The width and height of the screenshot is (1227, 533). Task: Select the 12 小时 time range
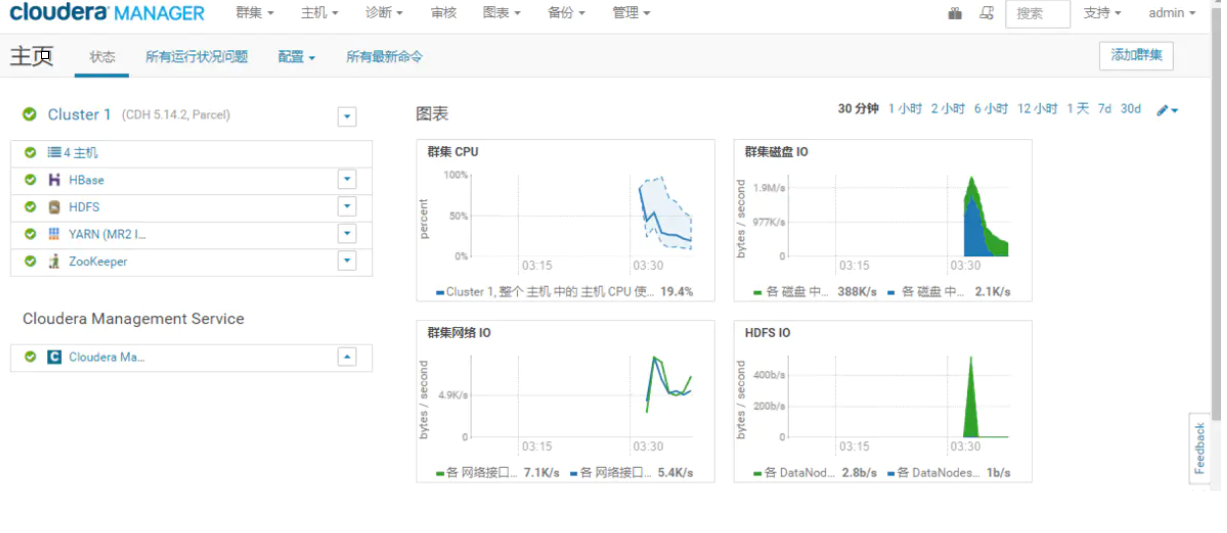(x=1038, y=109)
